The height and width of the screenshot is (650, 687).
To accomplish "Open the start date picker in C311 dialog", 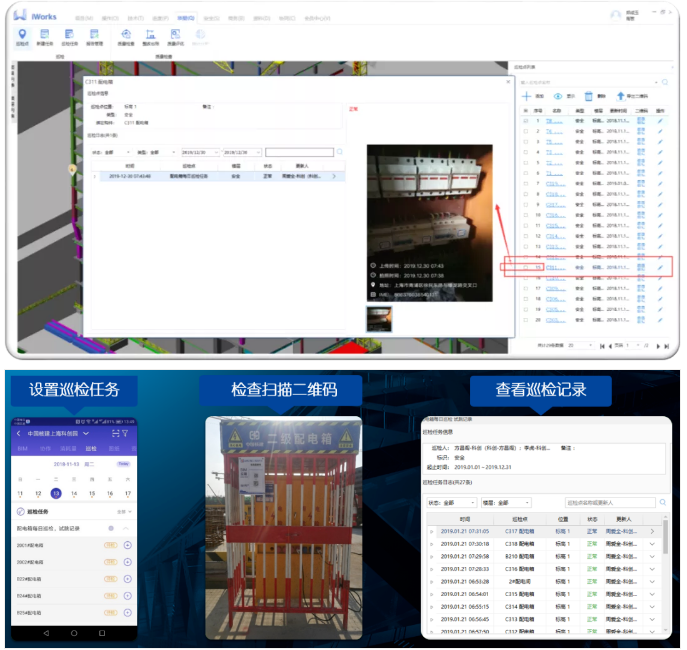I will 200,152.
